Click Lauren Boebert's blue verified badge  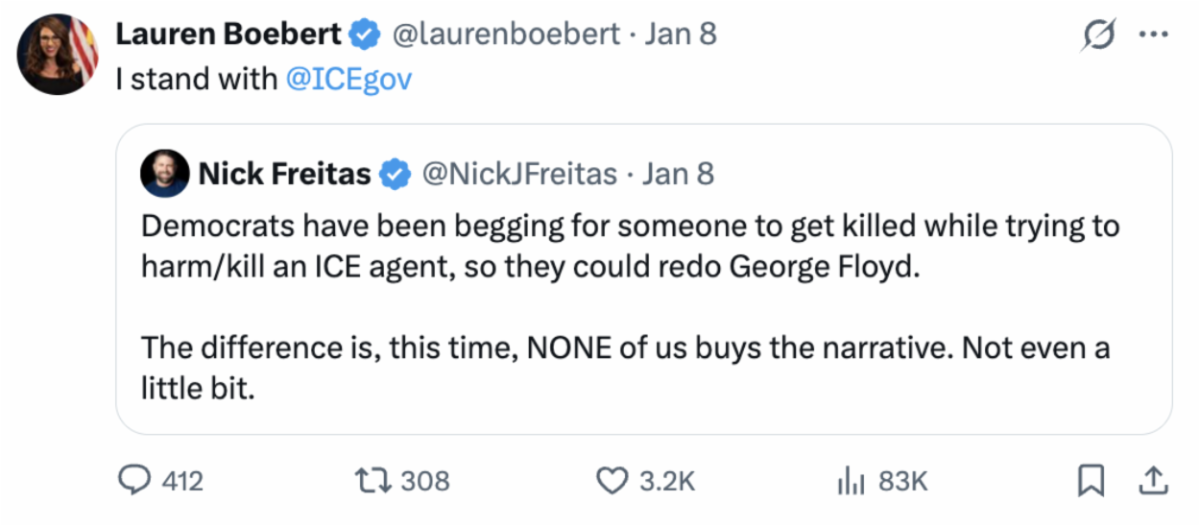tap(365, 34)
